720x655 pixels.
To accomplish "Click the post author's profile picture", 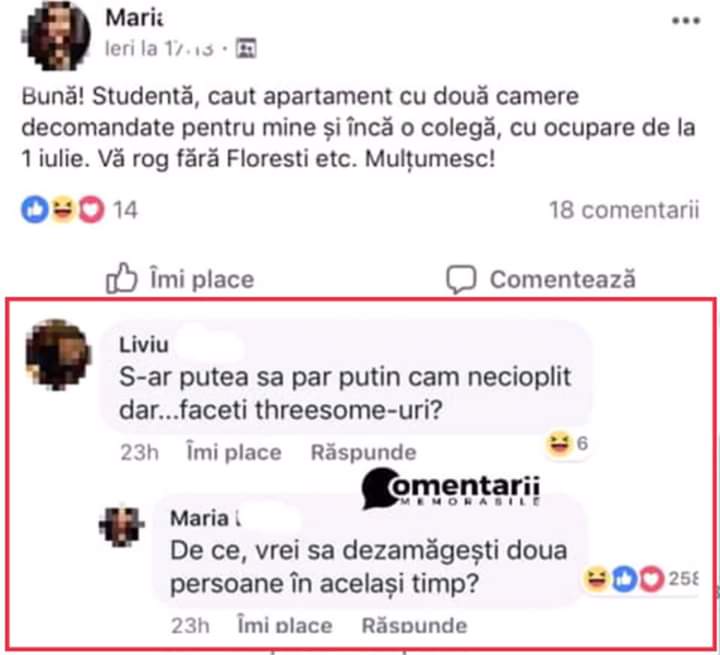I will click(51, 36).
